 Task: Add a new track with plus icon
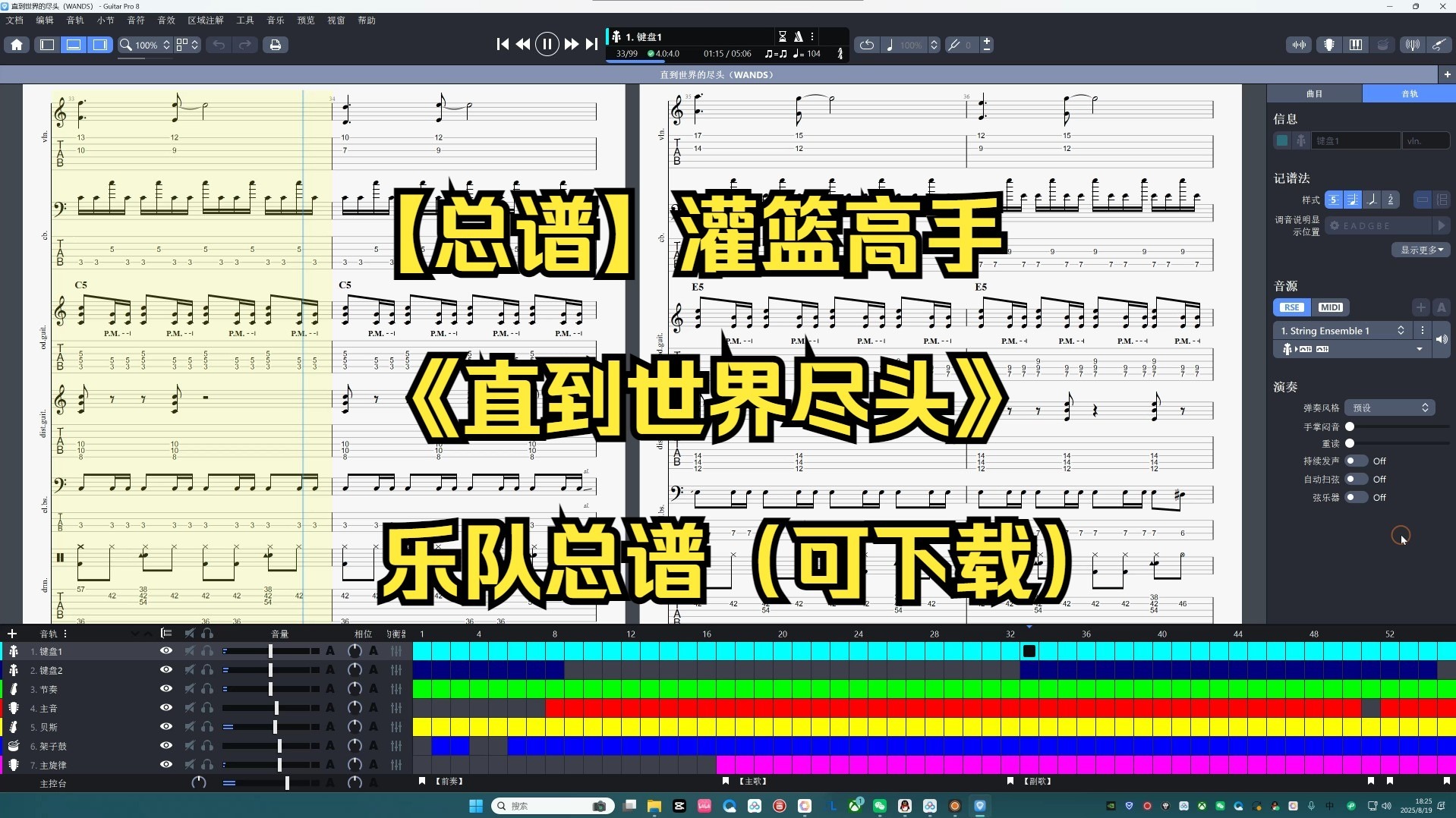(x=12, y=634)
